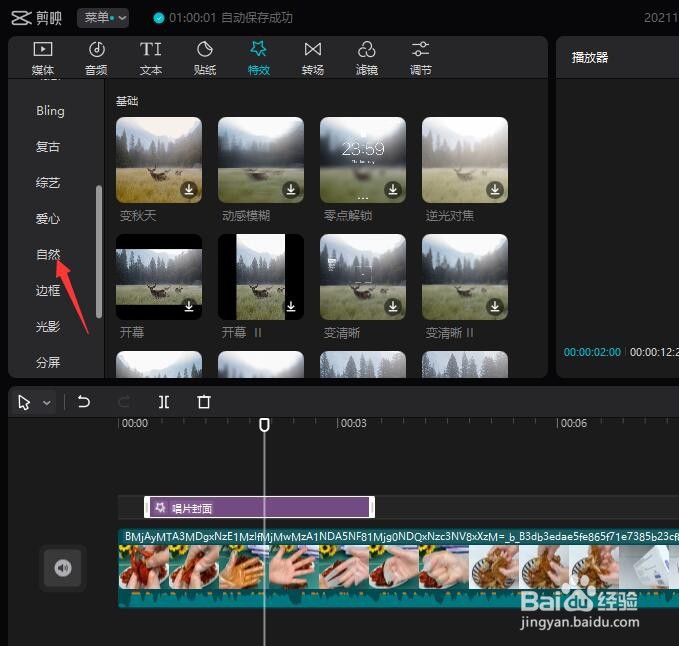
Task: Click the effect category list scrollbar
Action: point(99,252)
